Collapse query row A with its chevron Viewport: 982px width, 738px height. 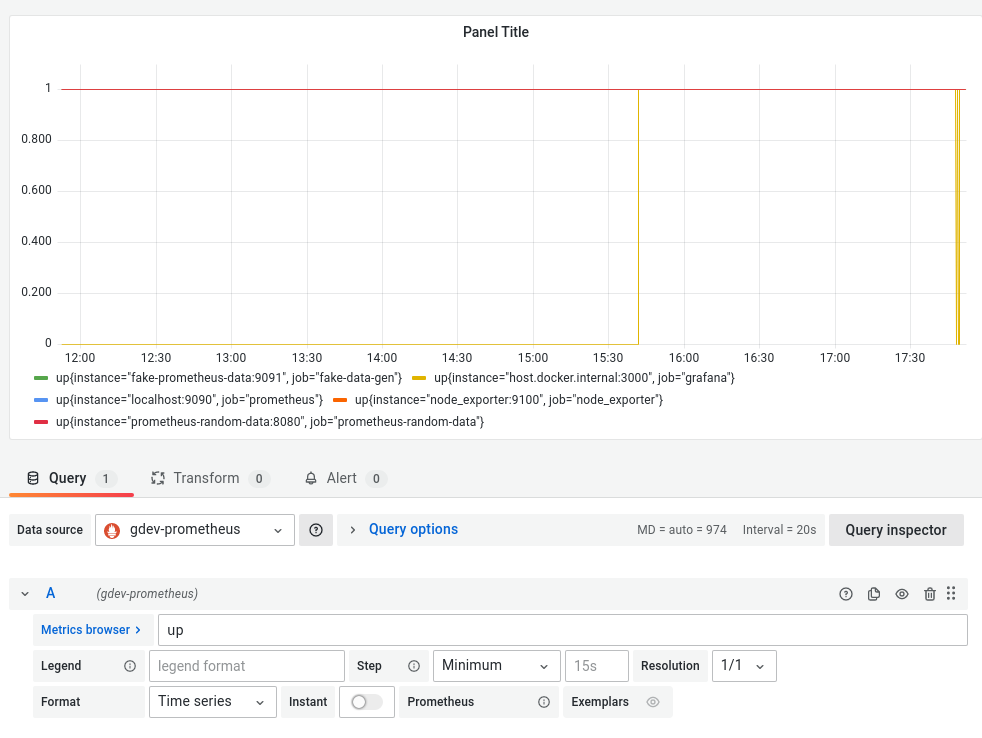(25, 593)
